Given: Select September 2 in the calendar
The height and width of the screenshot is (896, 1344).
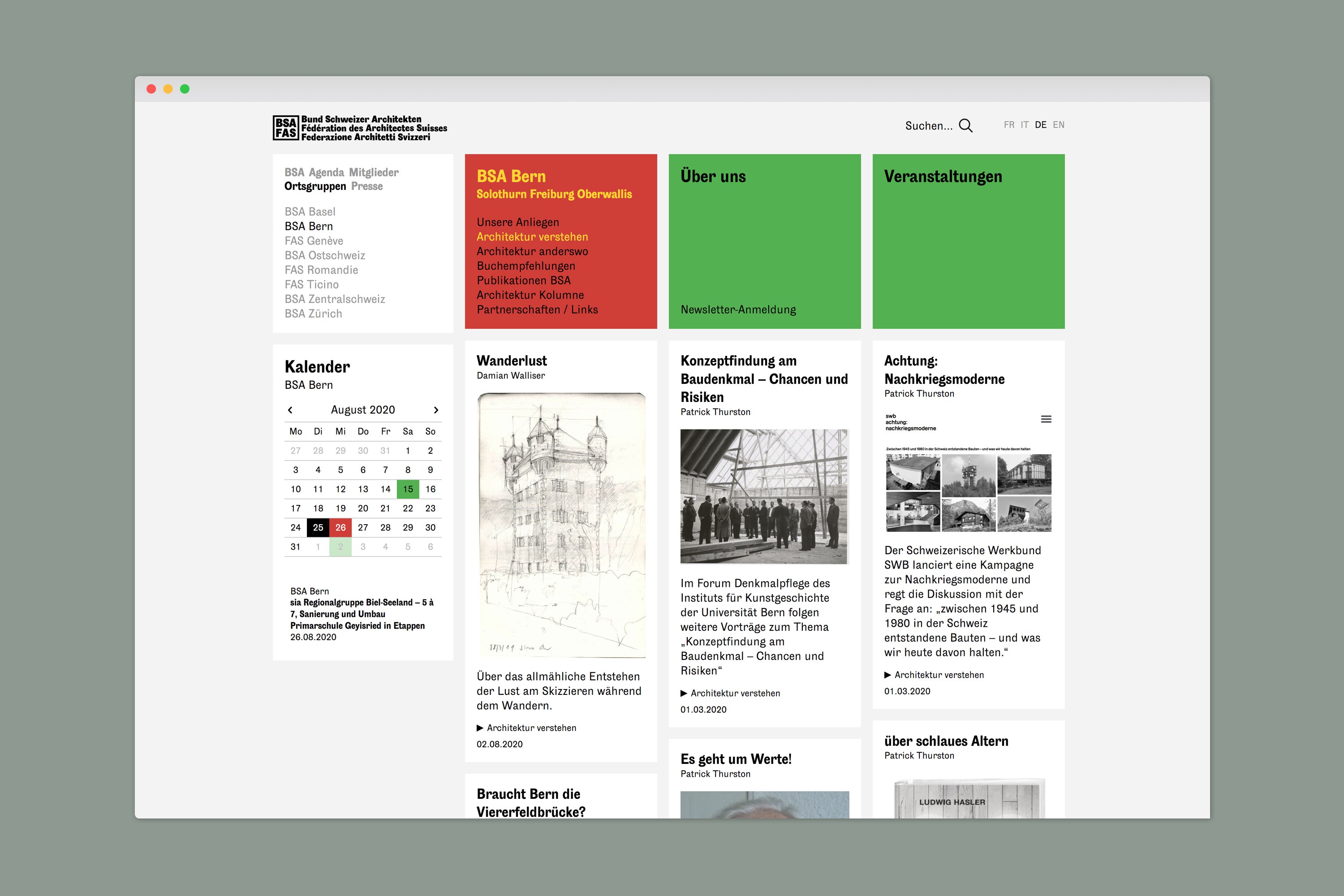Looking at the screenshot, I should 340,547.
